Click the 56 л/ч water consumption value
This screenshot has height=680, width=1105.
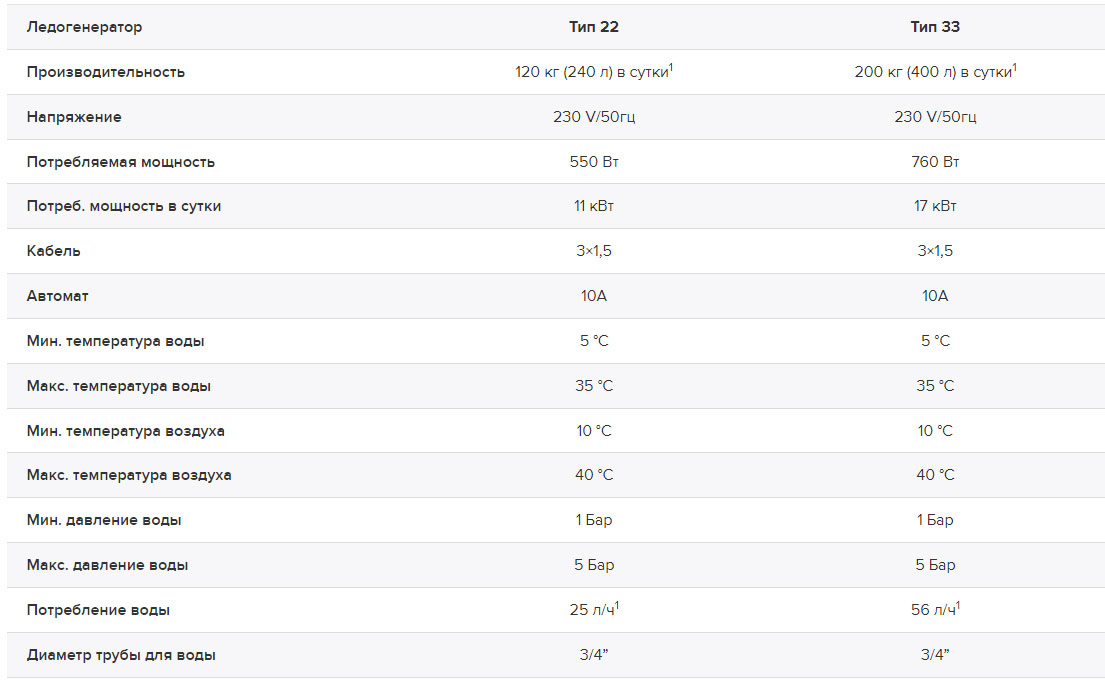(x=935, y=609)
